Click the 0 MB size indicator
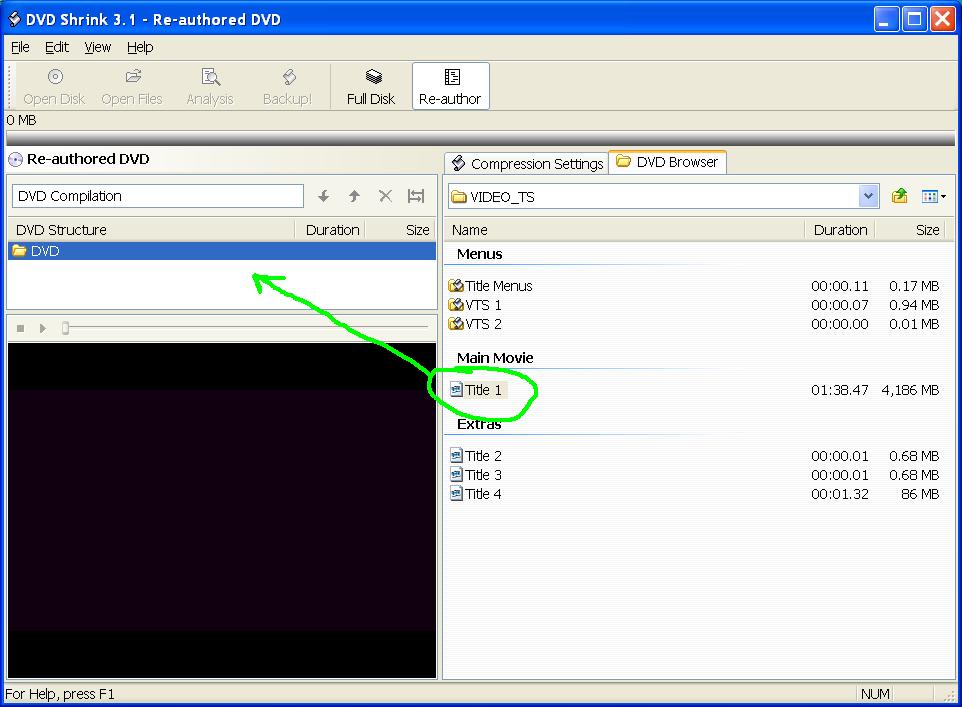Screen dimensions: 962x707 pos(21,120)
